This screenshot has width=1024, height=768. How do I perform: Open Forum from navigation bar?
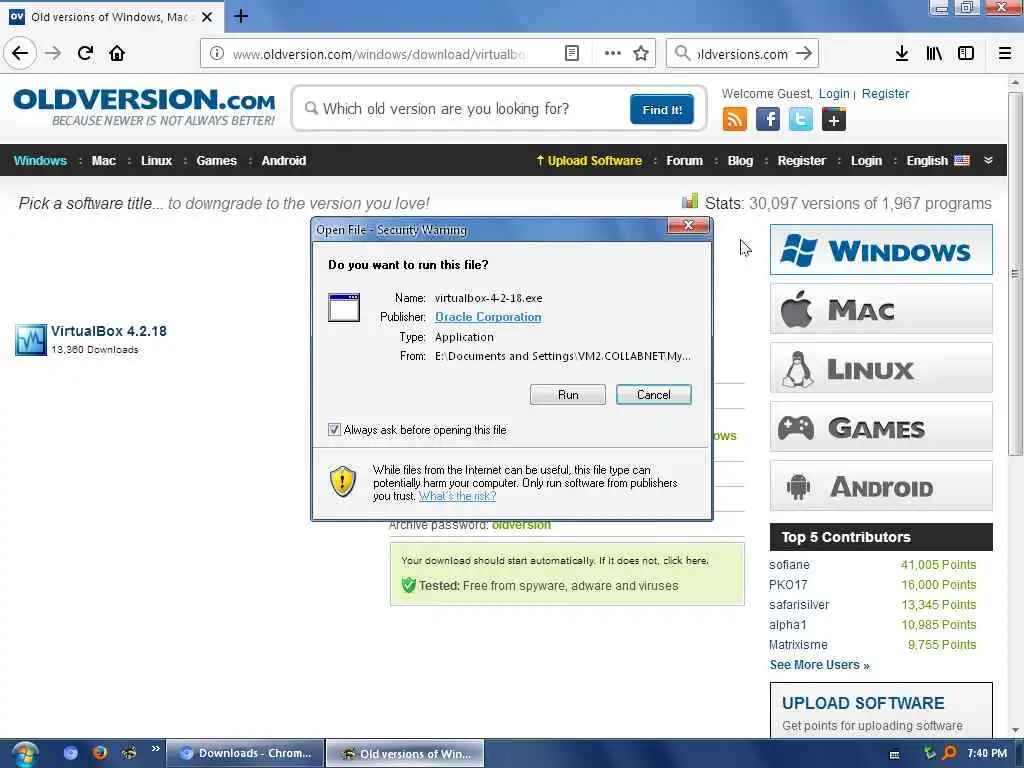pos(684,161)
